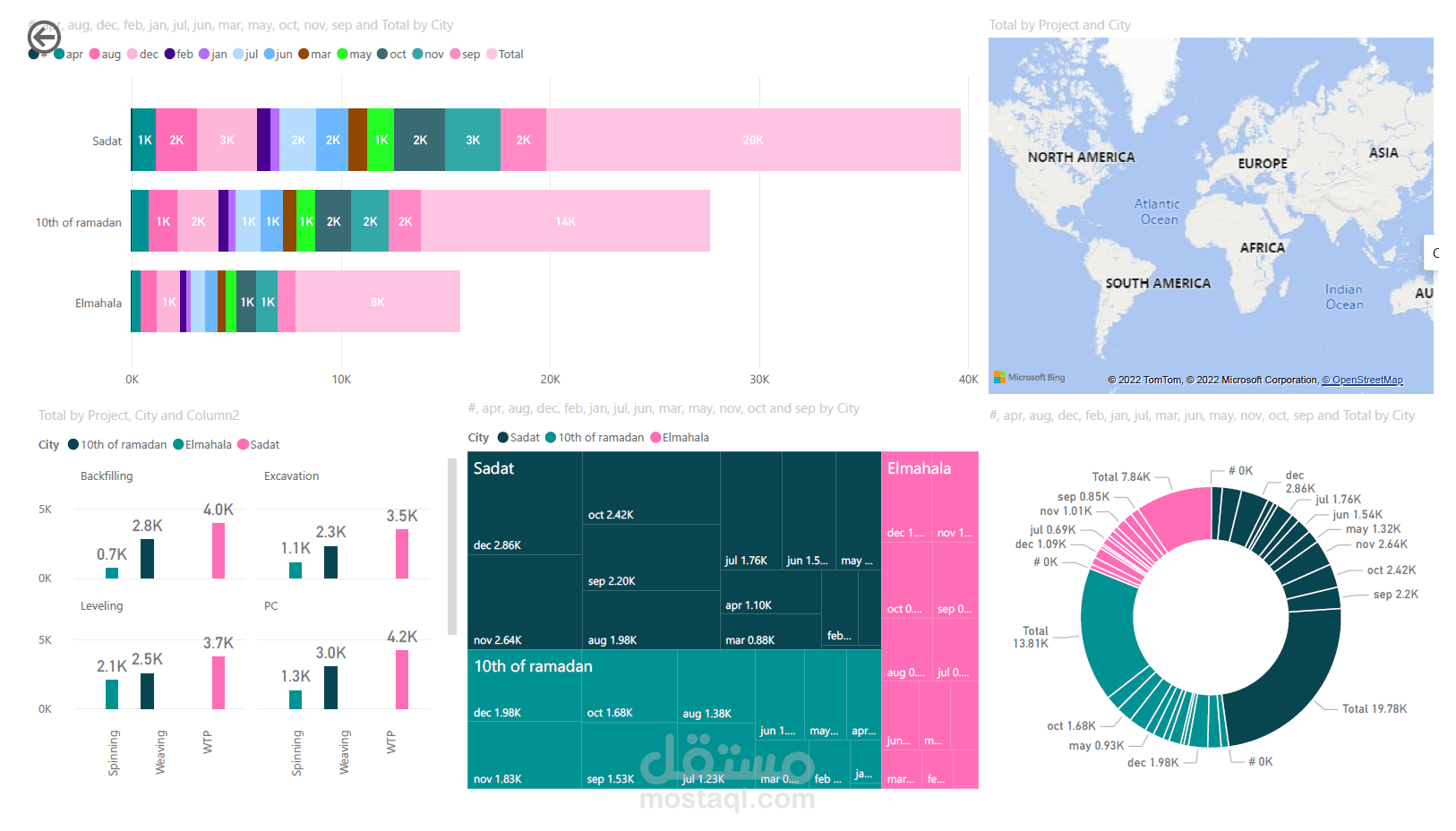
Task: Select the dec swatch in top legend
Action: (x=133, y=54)
